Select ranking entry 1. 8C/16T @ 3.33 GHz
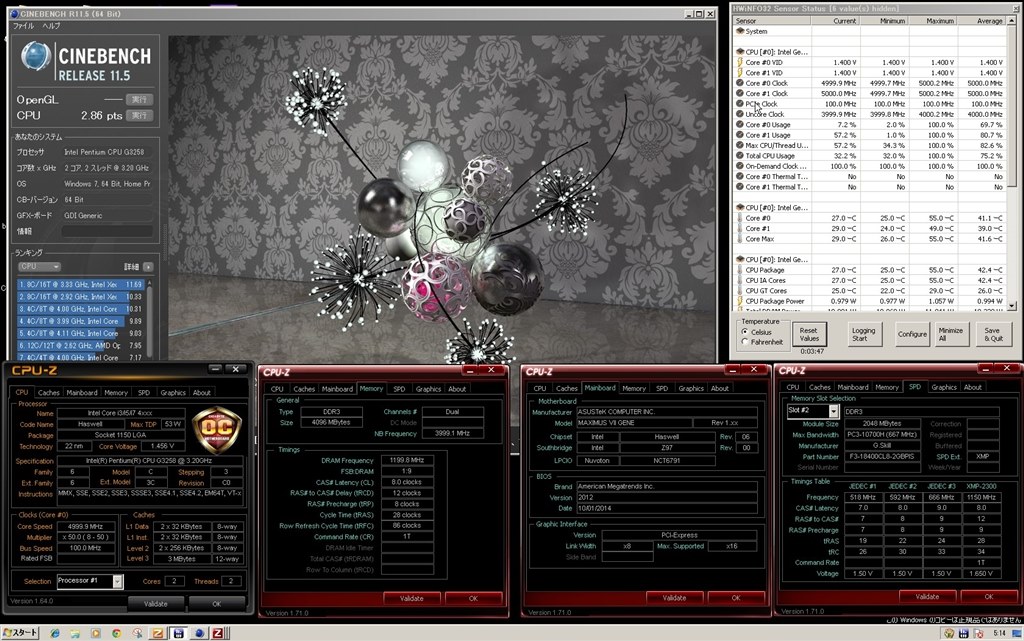1024x641 pixels. click(80, 285)
